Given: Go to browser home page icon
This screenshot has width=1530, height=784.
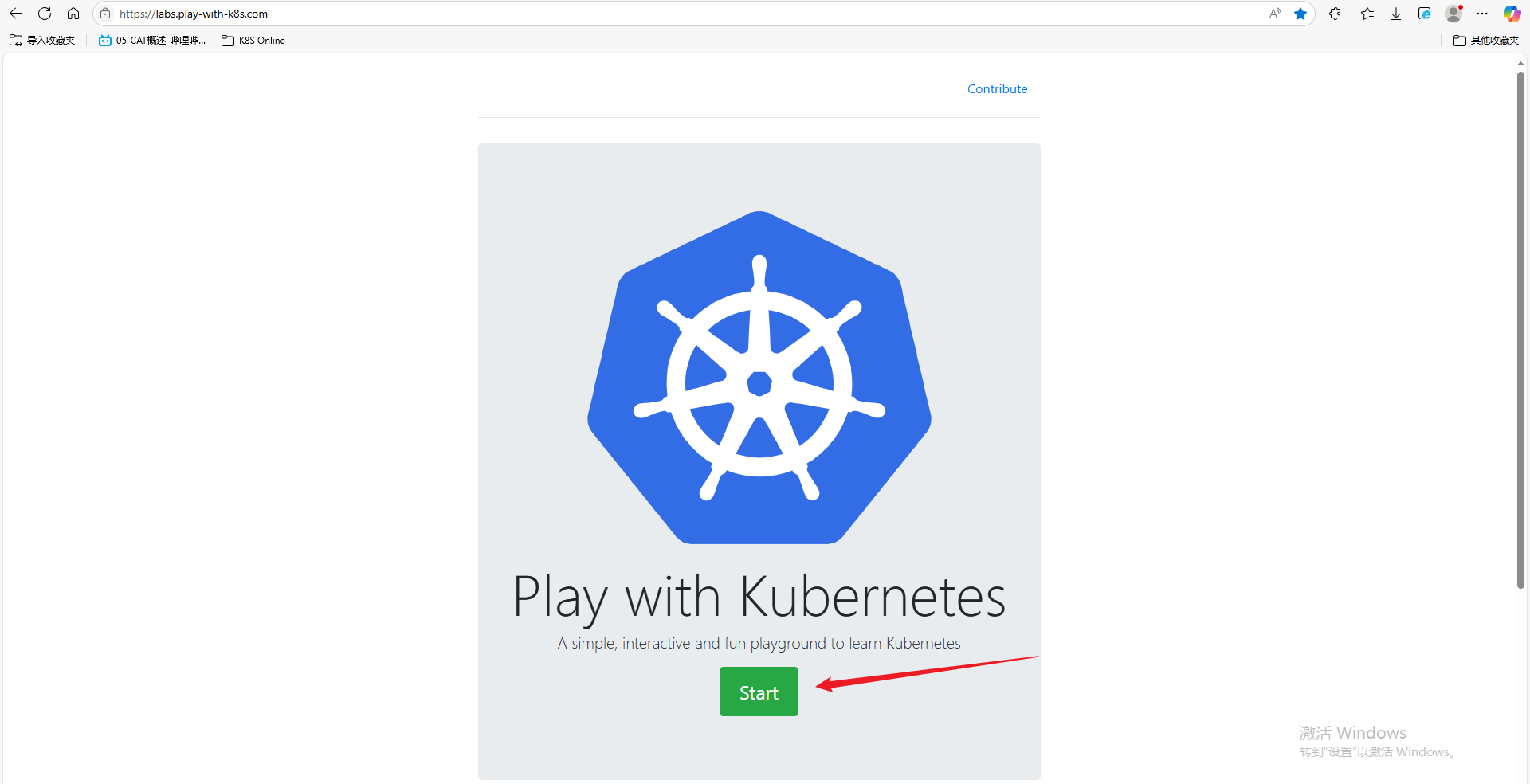Looking at the screenshot, I should pos(73,14).
